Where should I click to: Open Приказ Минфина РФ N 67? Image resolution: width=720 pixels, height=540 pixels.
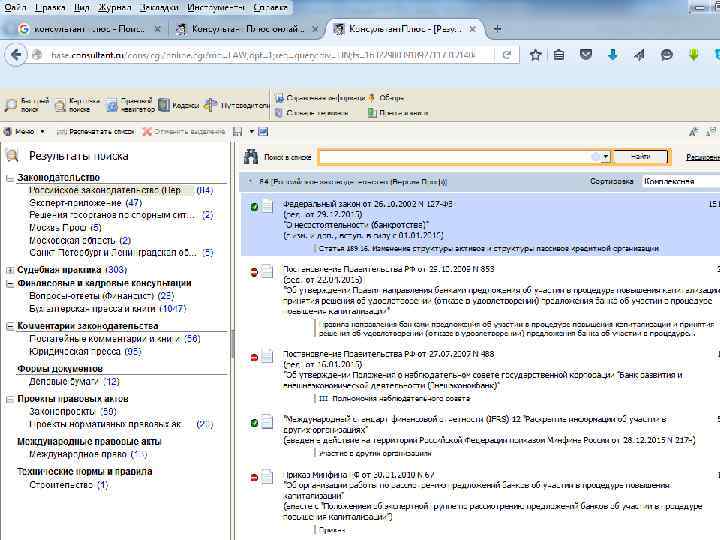(x=359, y=475)
